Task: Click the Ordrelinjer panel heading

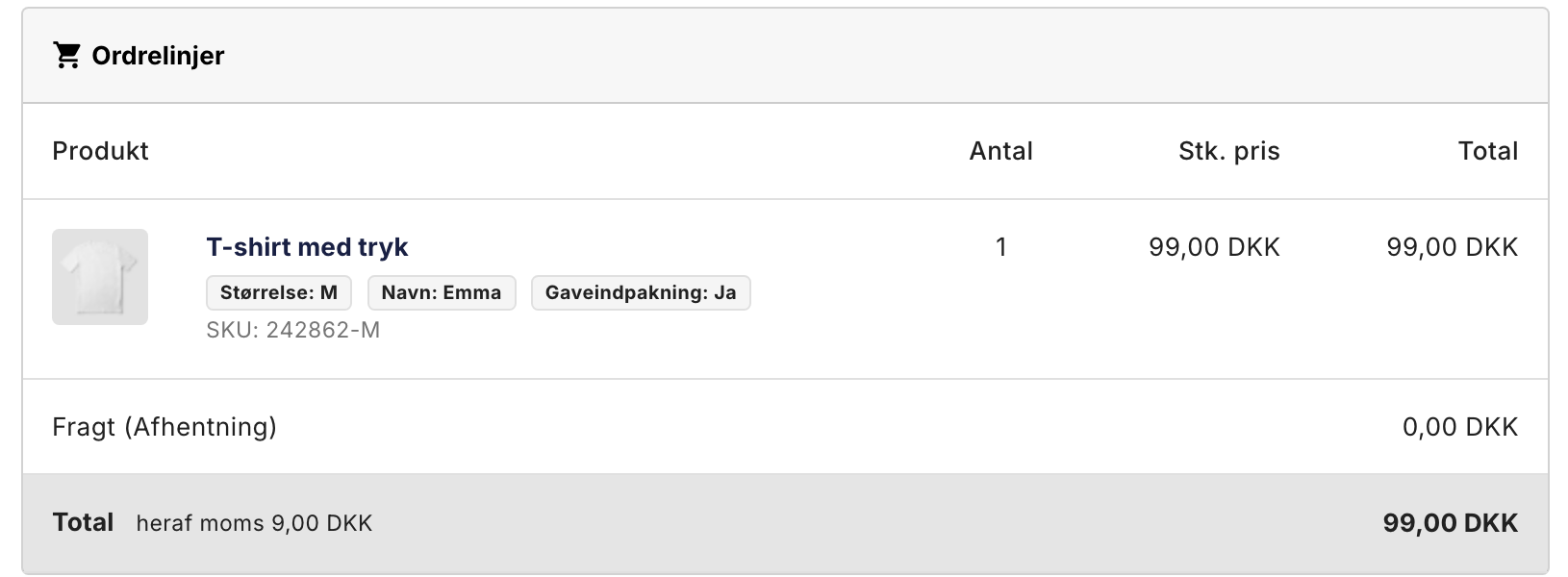Action: point(158,56)
